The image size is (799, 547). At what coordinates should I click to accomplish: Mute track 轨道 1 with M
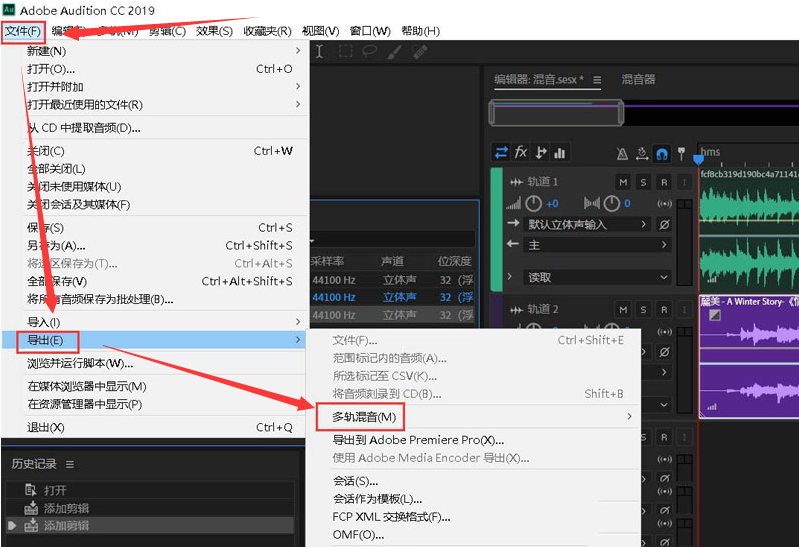(623, 183)
